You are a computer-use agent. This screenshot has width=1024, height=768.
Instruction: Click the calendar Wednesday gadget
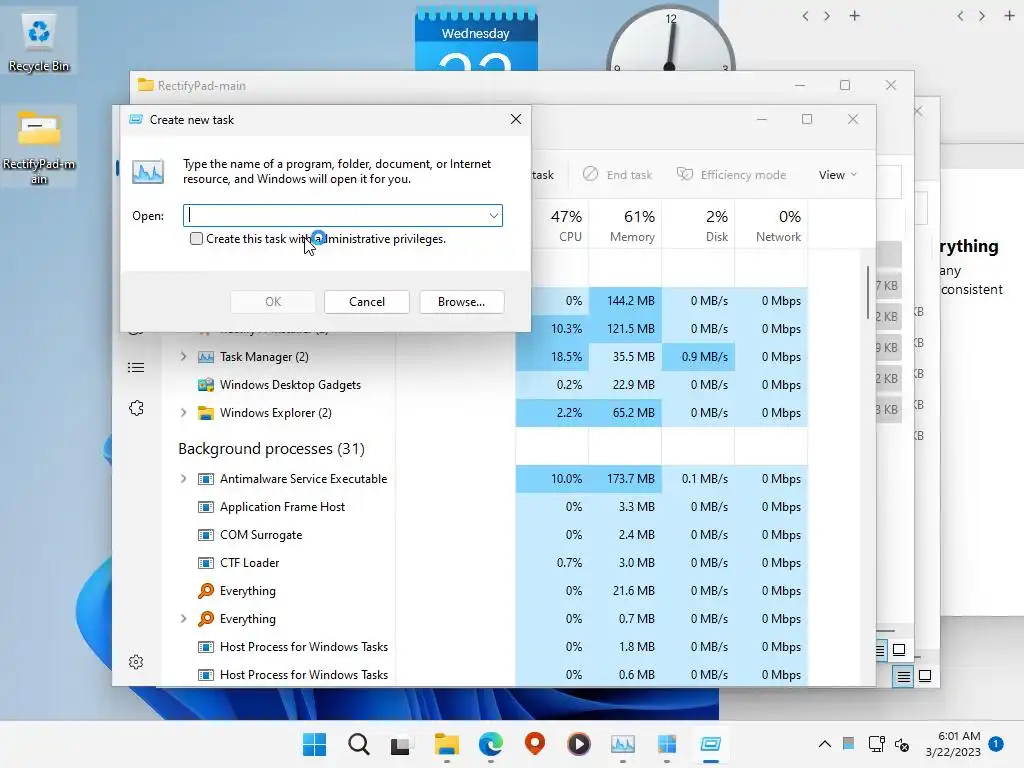pos(475,39)
